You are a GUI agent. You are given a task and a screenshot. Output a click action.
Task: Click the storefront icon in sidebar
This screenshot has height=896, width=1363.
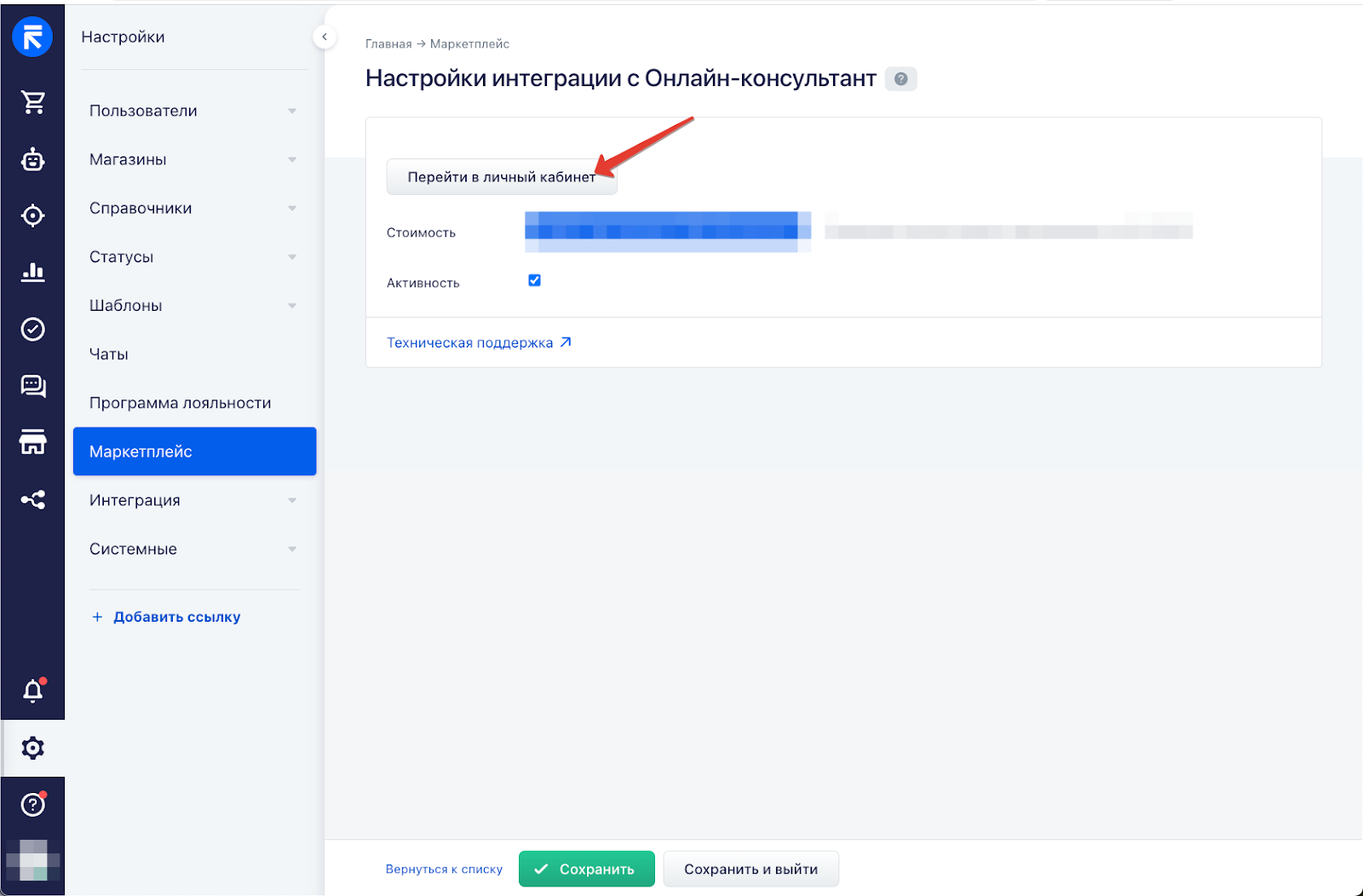(33, 443)
